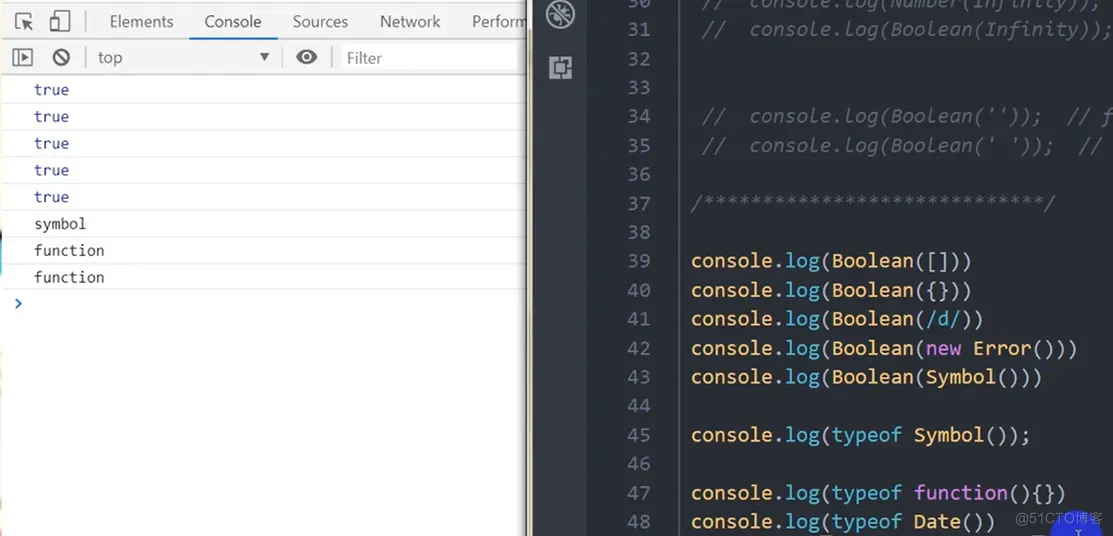Place cursor on the typeof Symbol() line
1113x536 pixels.
click(860, 435)
